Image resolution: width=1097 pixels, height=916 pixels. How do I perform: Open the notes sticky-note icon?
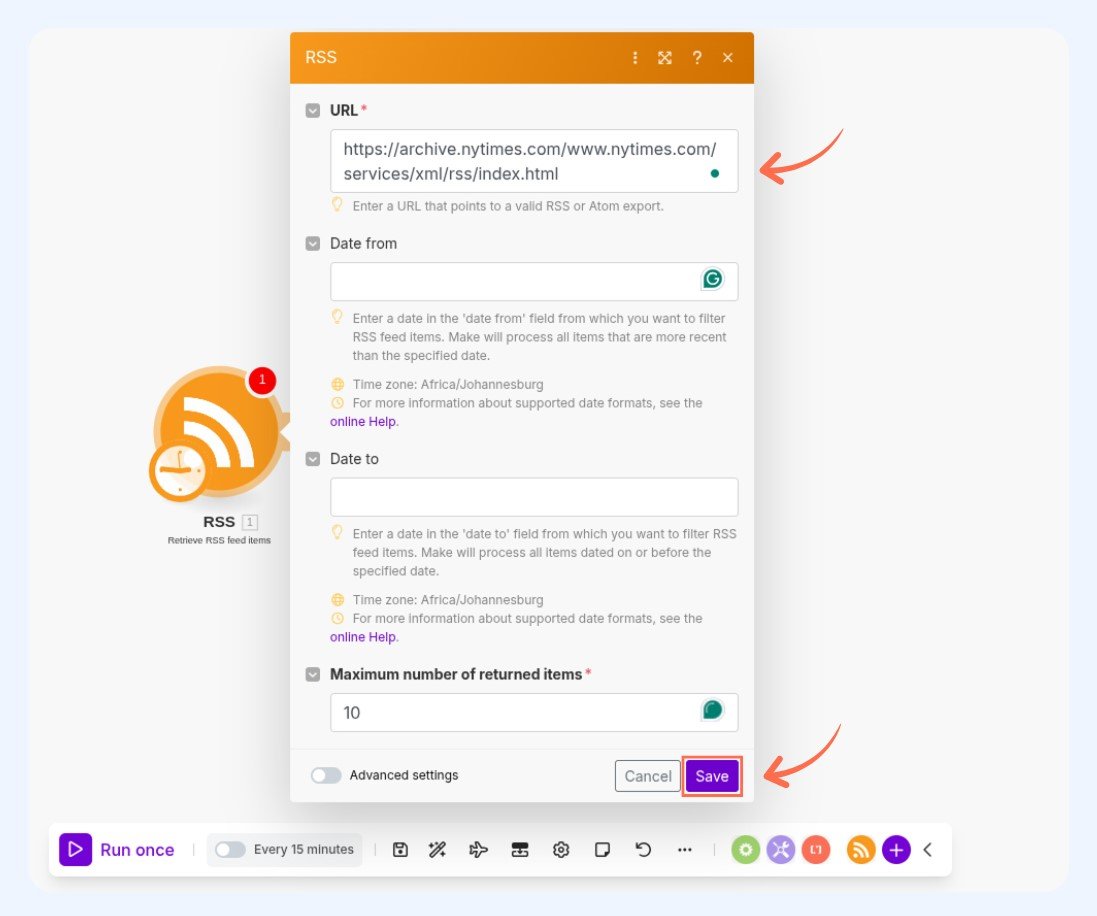602,849
